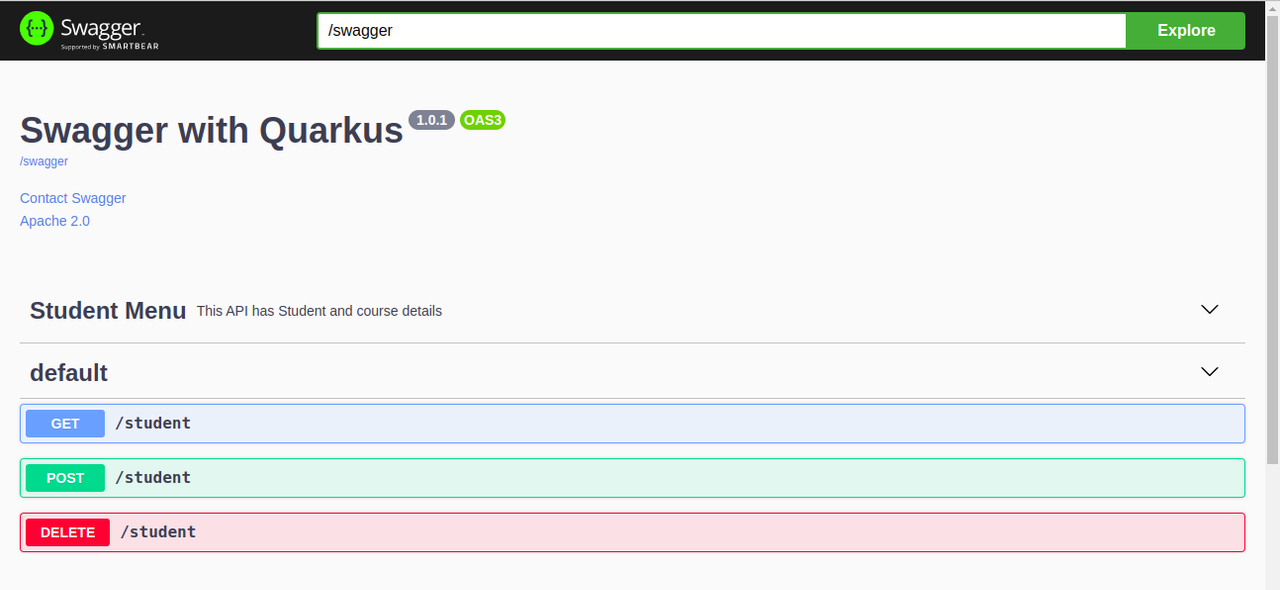Image resolution: width=1280 pixels, height=590 pixels.
Task: Click the /swagger URL input field
Action: [722, 30]
